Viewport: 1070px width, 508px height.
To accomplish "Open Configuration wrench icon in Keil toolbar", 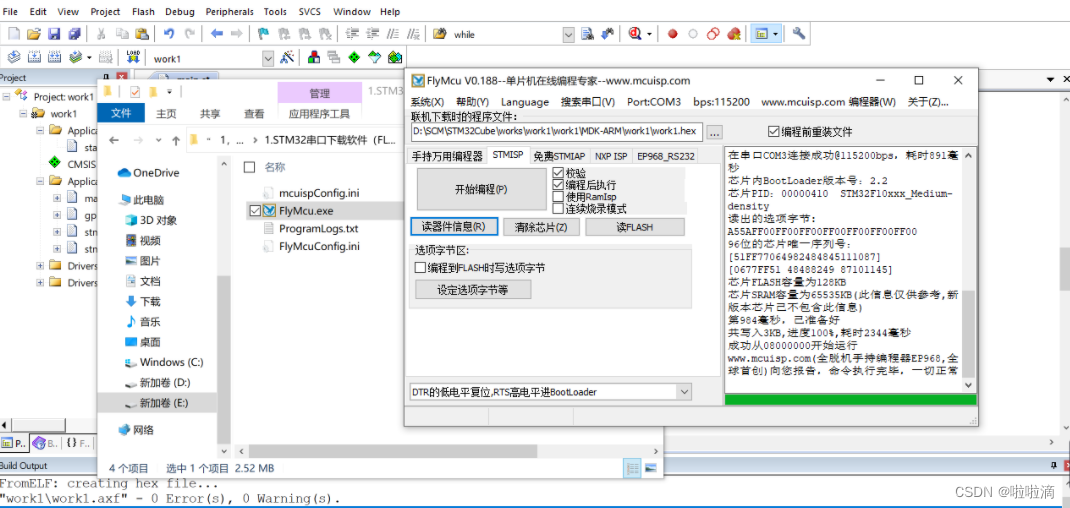I will pos(799,33).
